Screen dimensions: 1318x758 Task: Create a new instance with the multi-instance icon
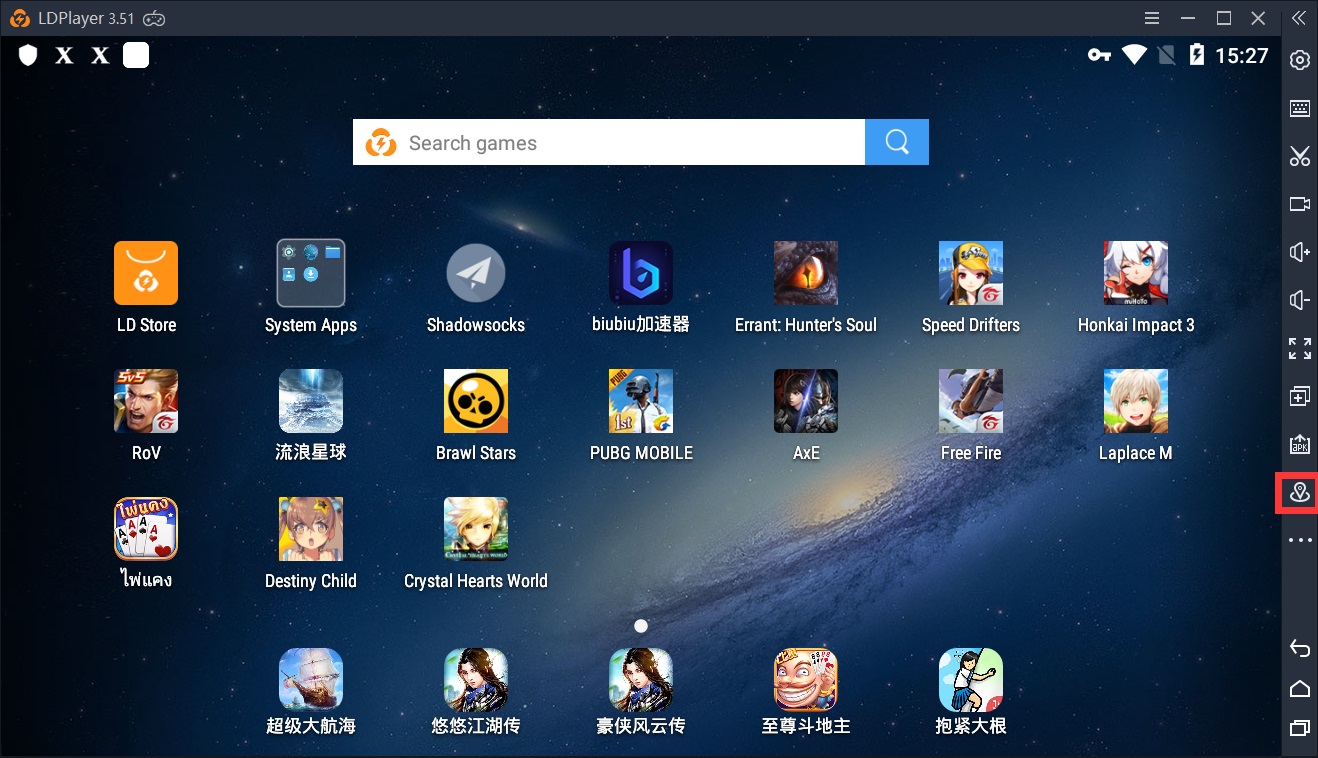(1297, 395)
